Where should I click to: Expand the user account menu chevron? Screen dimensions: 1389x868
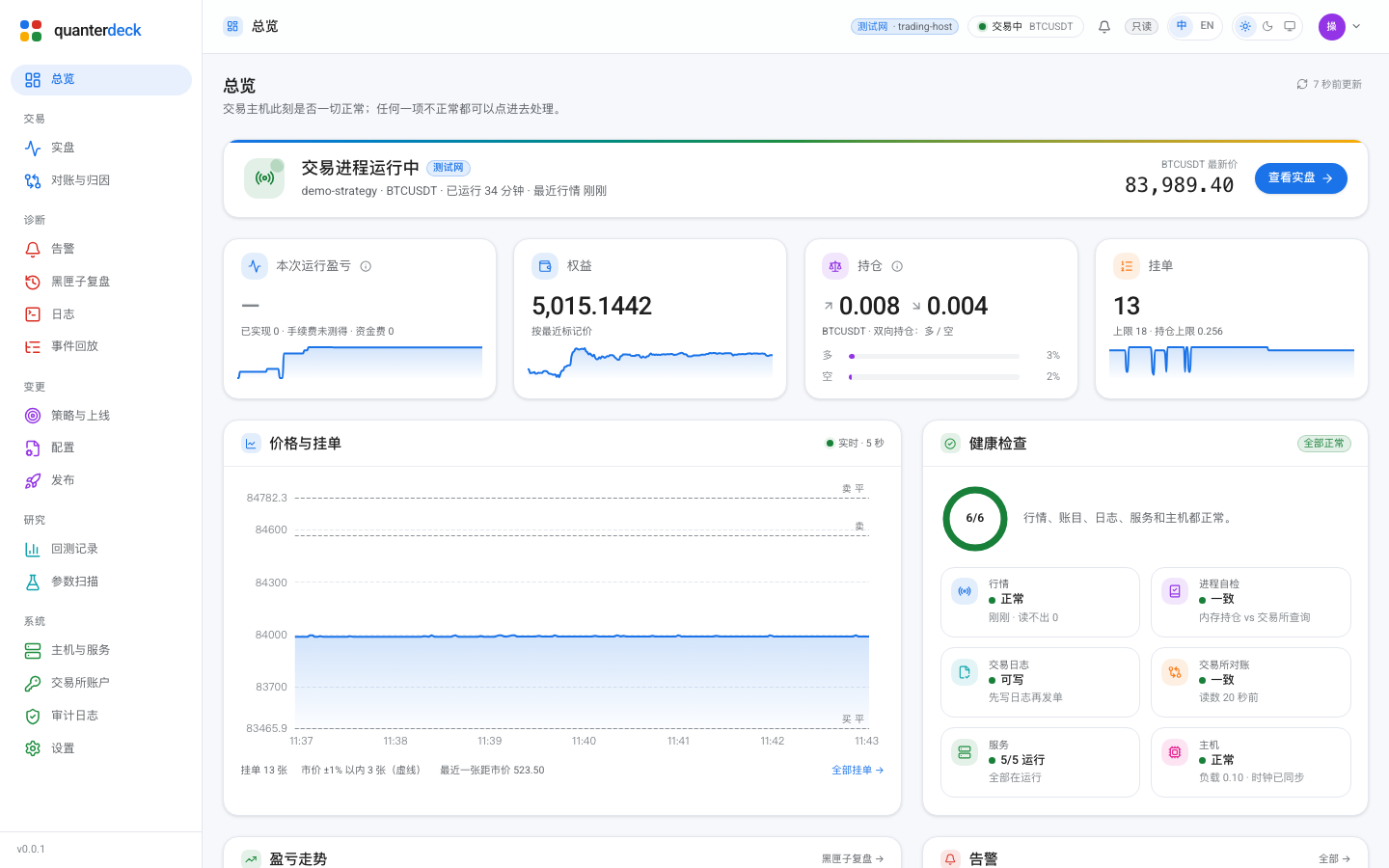(x=1356, y=26)
